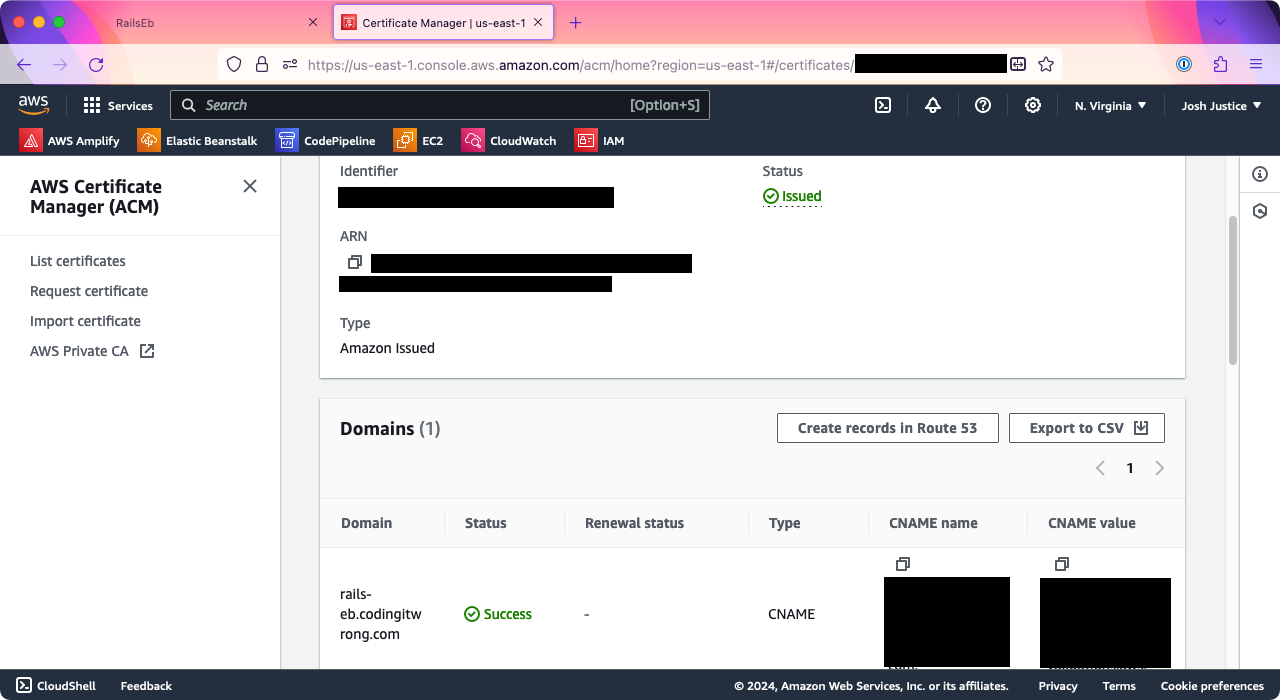Open a new browser tab
Screen dimensions: 1280x700
pyautogui.click(x=575, y=23)
